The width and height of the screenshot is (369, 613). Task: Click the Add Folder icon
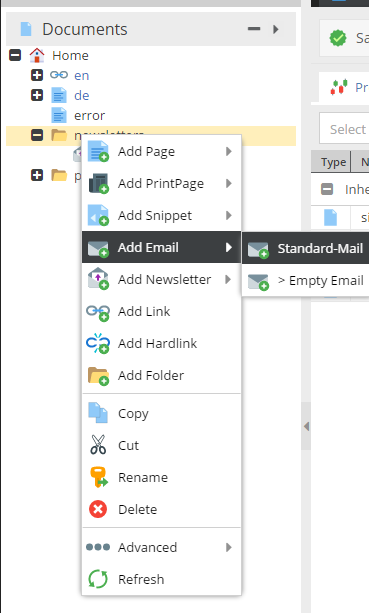pos(98,376)
